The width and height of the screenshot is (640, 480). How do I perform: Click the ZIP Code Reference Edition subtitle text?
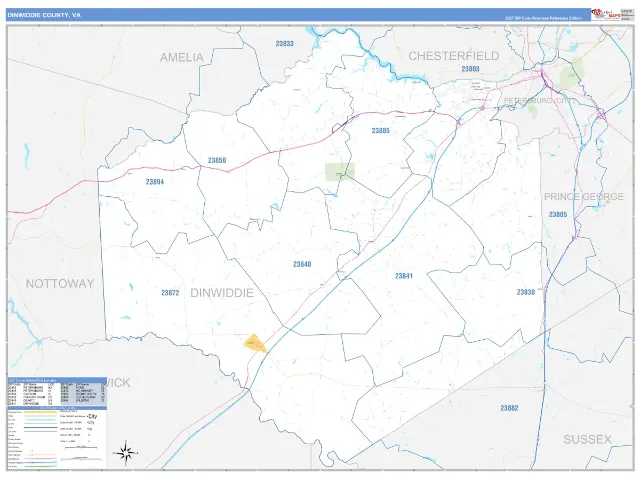coord(543,18)
